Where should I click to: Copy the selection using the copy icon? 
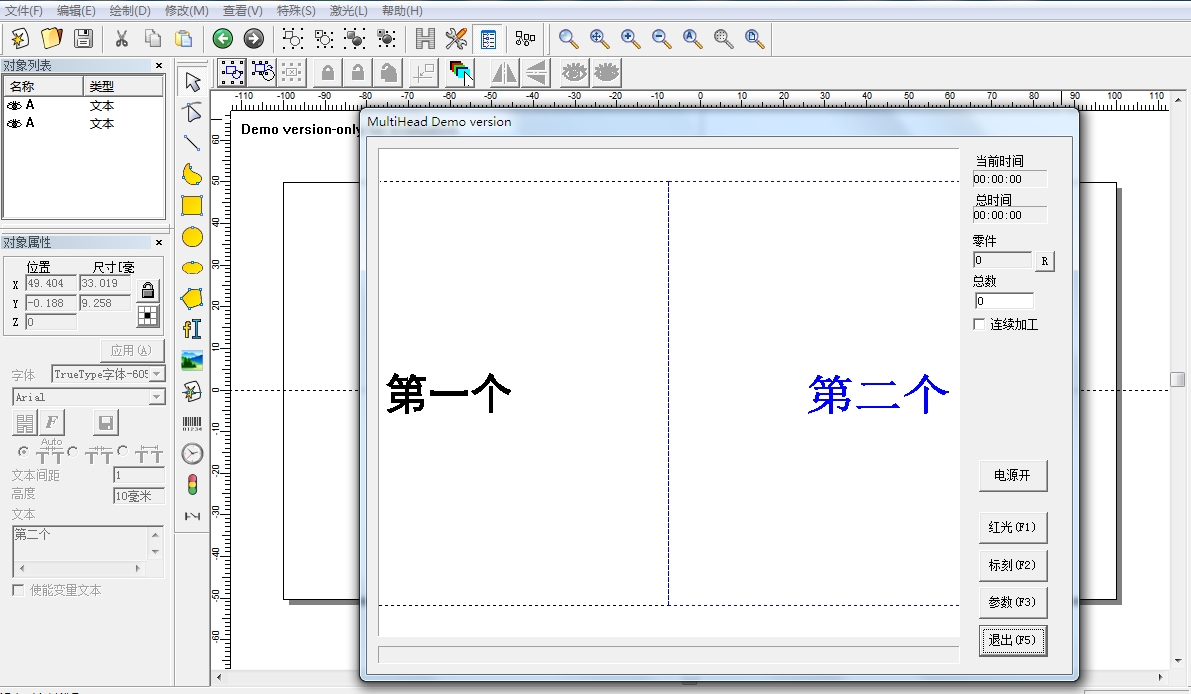click(153, 38)
